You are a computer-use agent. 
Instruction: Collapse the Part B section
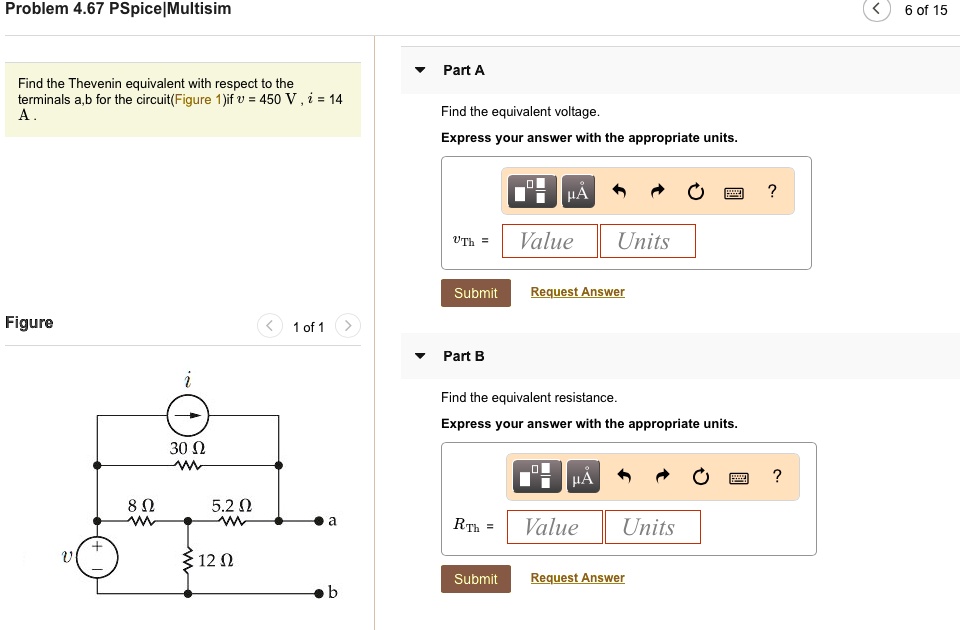coord(420,356)
